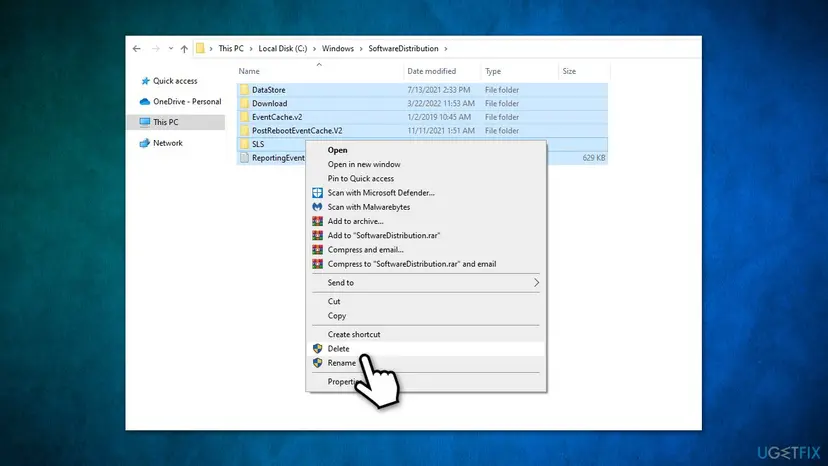Open recent locations dropdown arrow
828x466 pixels.
(x=171, y=49)
